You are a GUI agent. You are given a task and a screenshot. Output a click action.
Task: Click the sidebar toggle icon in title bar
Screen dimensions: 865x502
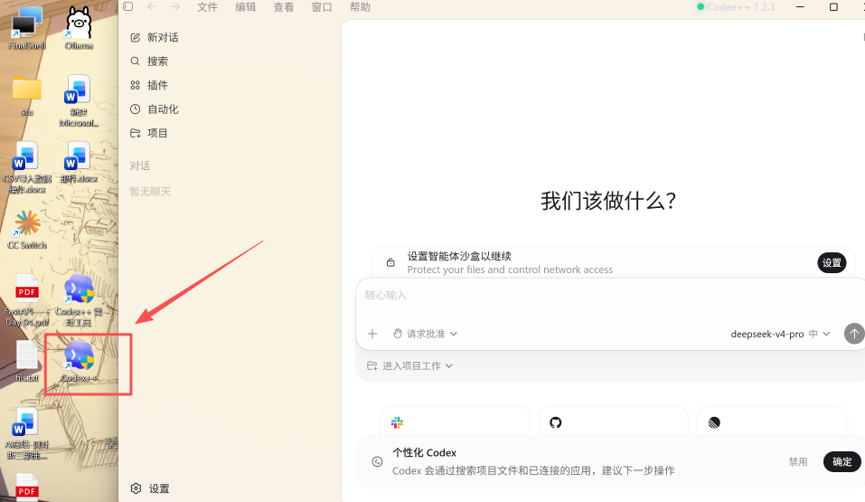click(x=128, y=7)
